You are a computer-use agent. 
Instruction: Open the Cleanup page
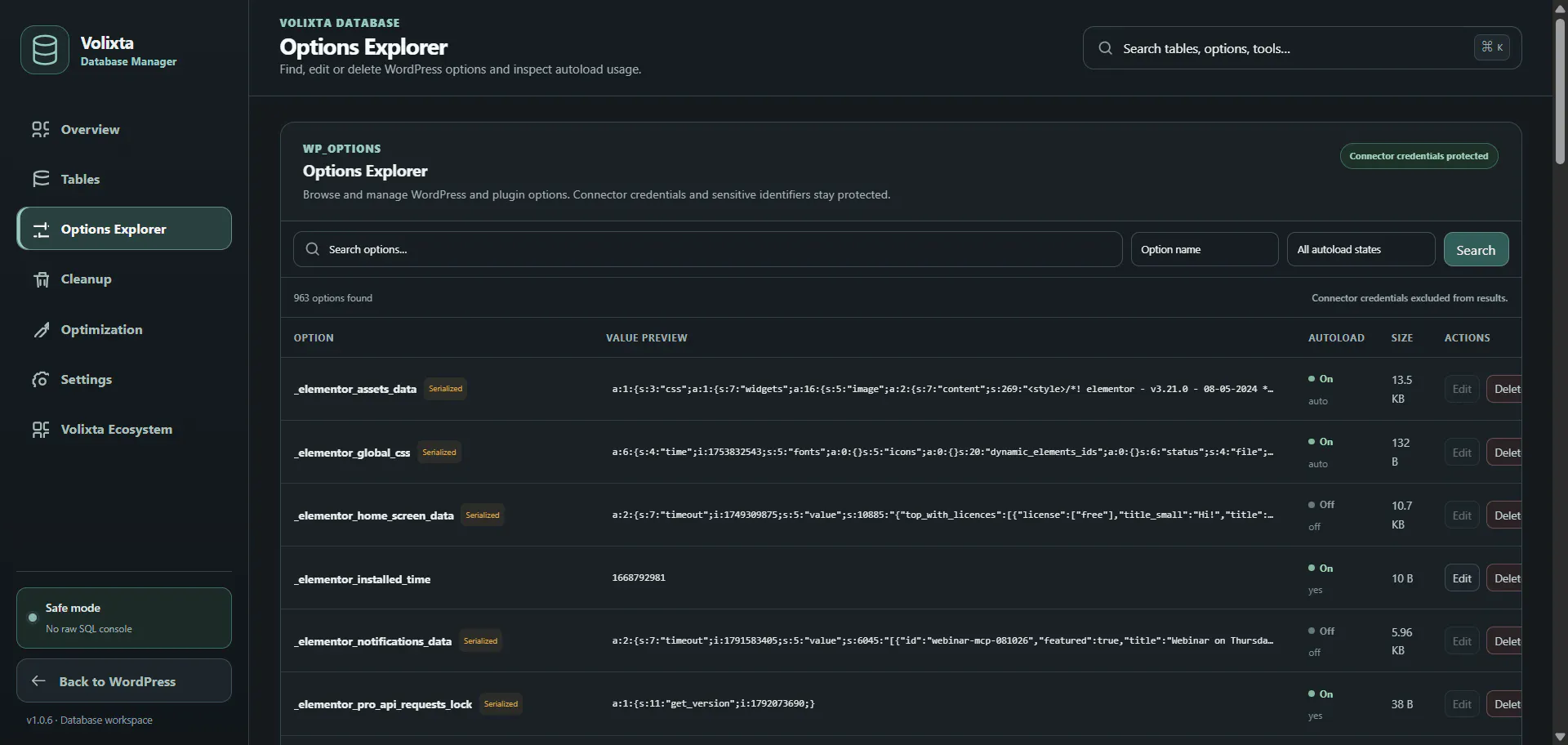coord(124,279)
